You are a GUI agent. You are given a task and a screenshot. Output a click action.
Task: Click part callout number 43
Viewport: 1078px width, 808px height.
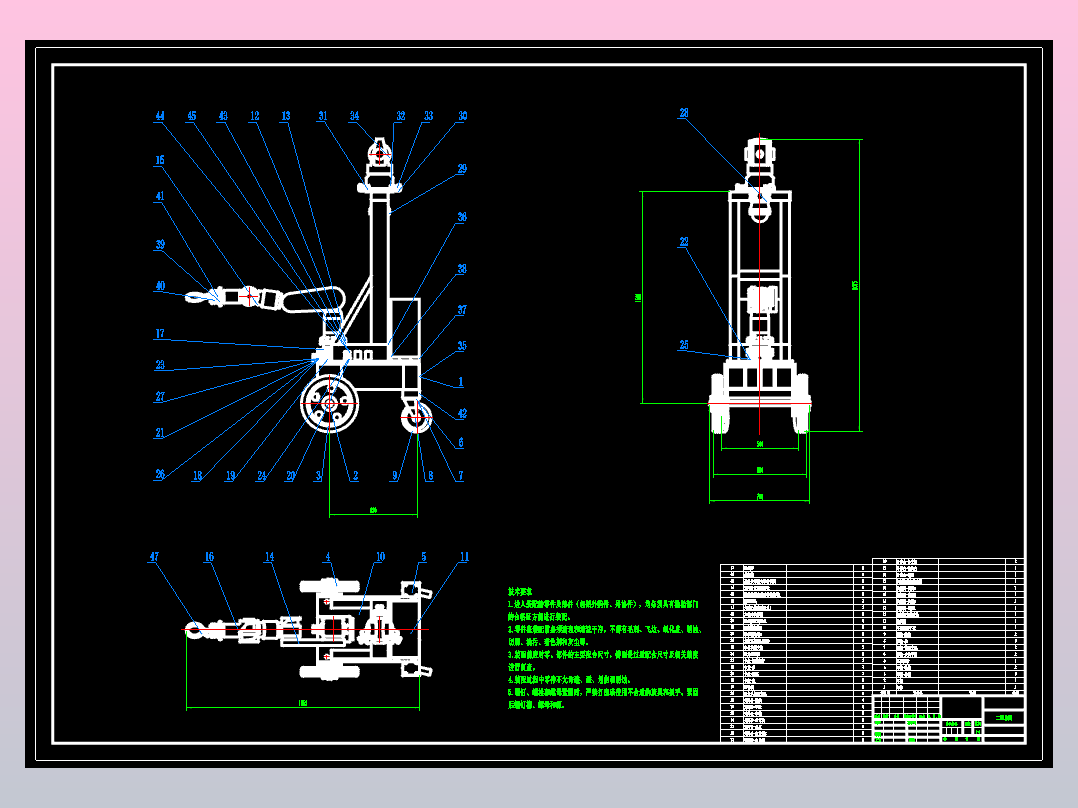[x=223, y=116]
